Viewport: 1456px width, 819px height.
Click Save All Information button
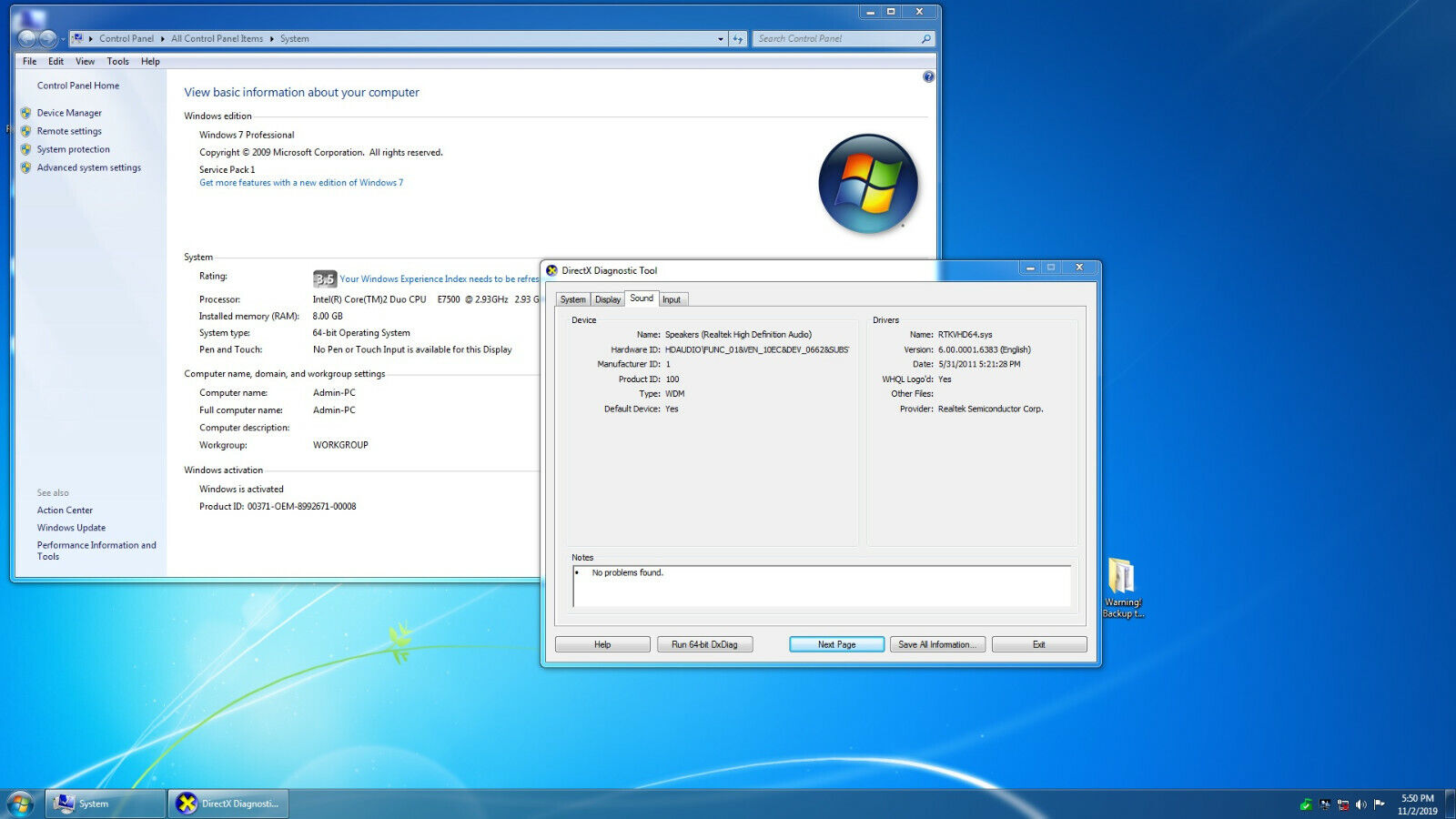coord(937,644)
